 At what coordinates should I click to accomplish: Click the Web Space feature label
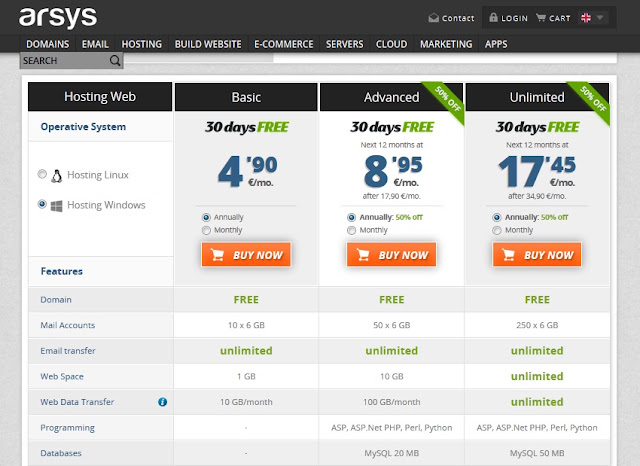point(62,376)
